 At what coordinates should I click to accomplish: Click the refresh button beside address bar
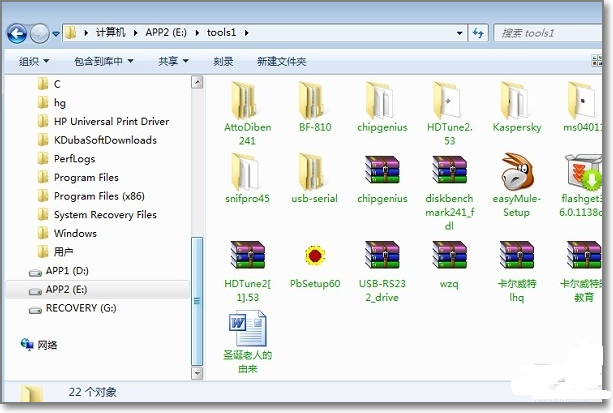pyautogui.click(x=478, y=33)
